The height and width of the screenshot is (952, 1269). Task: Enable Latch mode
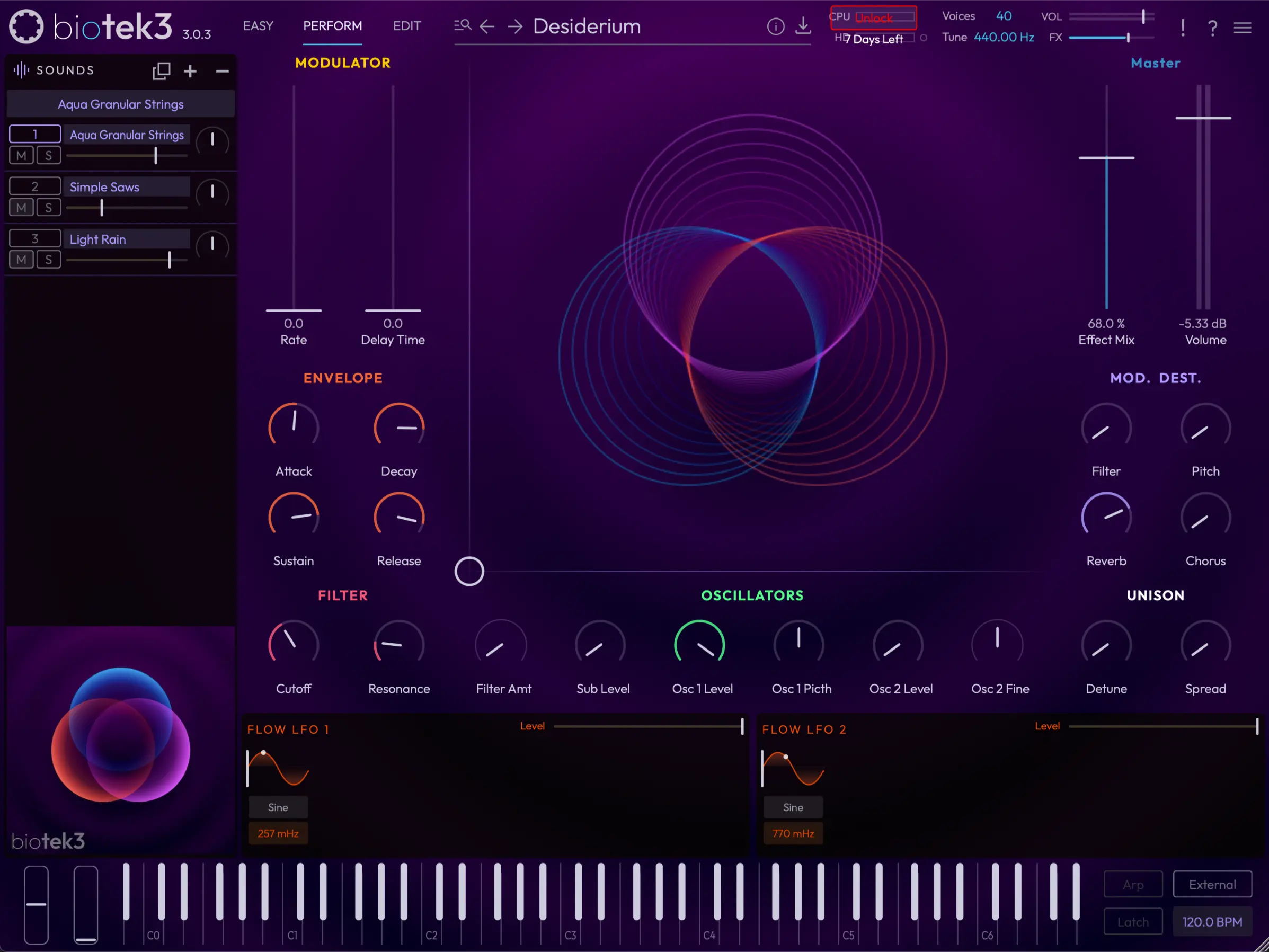tap(1133, 922)
